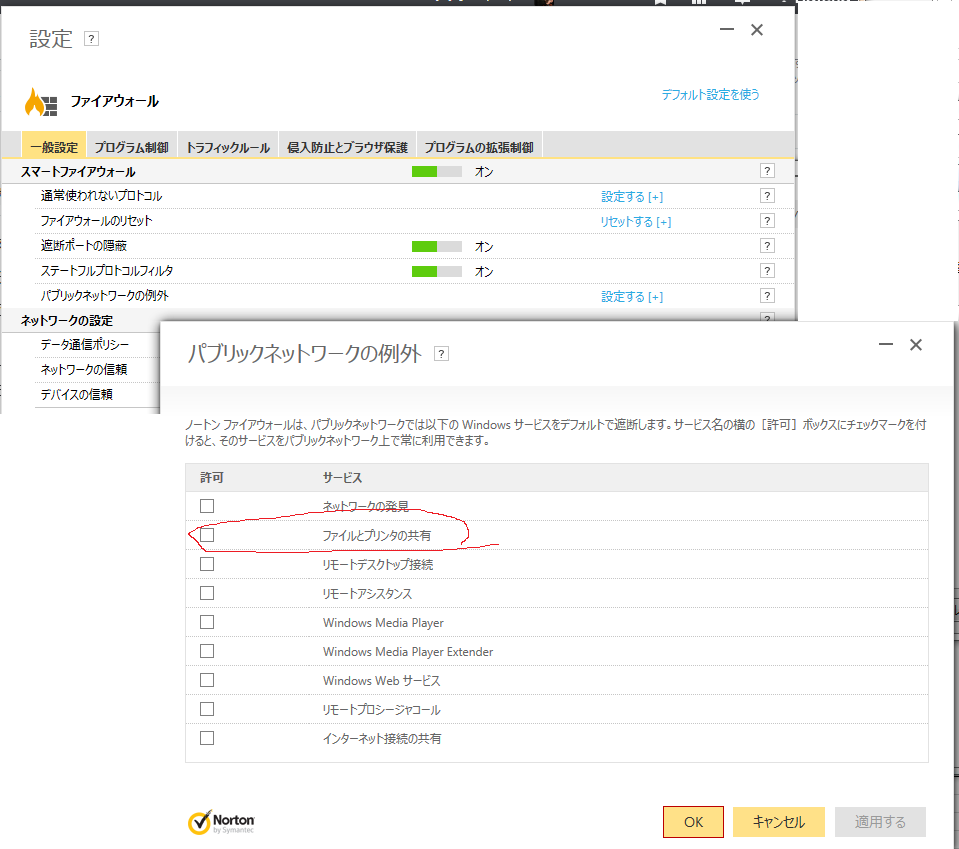959x849 pixels.
Task: Switch to トラフィックルール tab
Action: (228, 147)
